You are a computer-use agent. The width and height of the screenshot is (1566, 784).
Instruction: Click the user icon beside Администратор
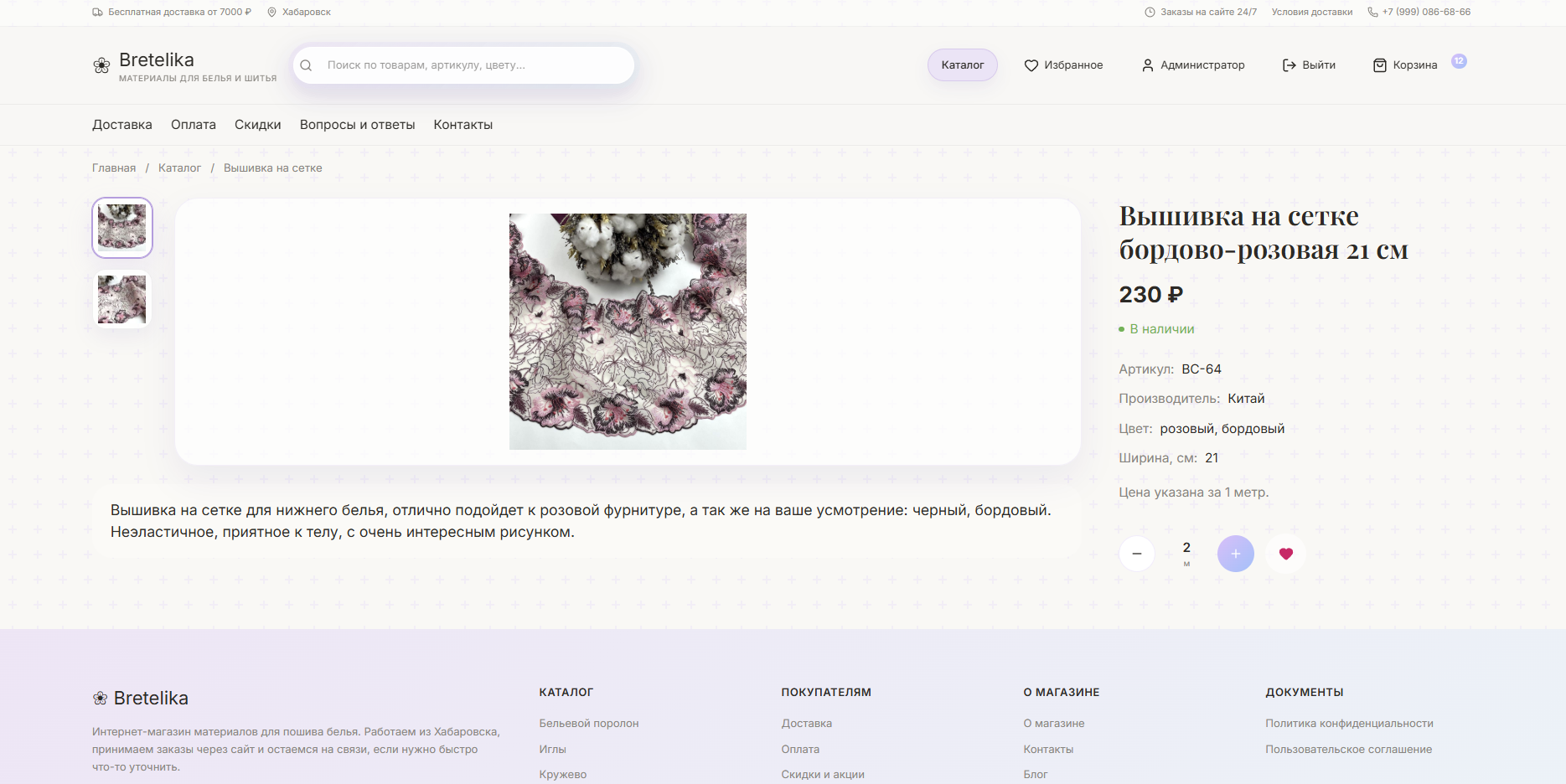[1148, 65]
